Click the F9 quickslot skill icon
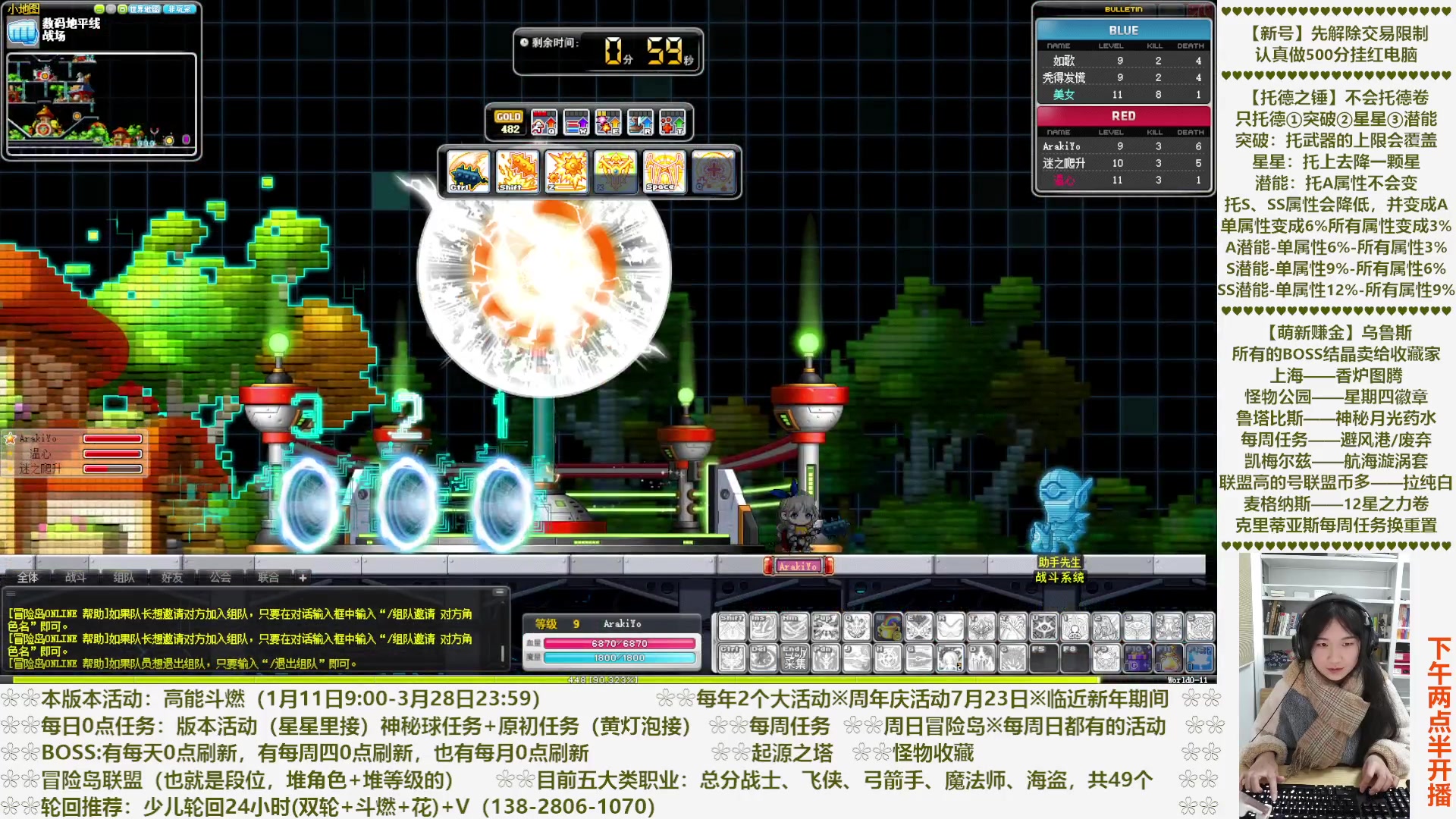 (x=1106, y=658)
